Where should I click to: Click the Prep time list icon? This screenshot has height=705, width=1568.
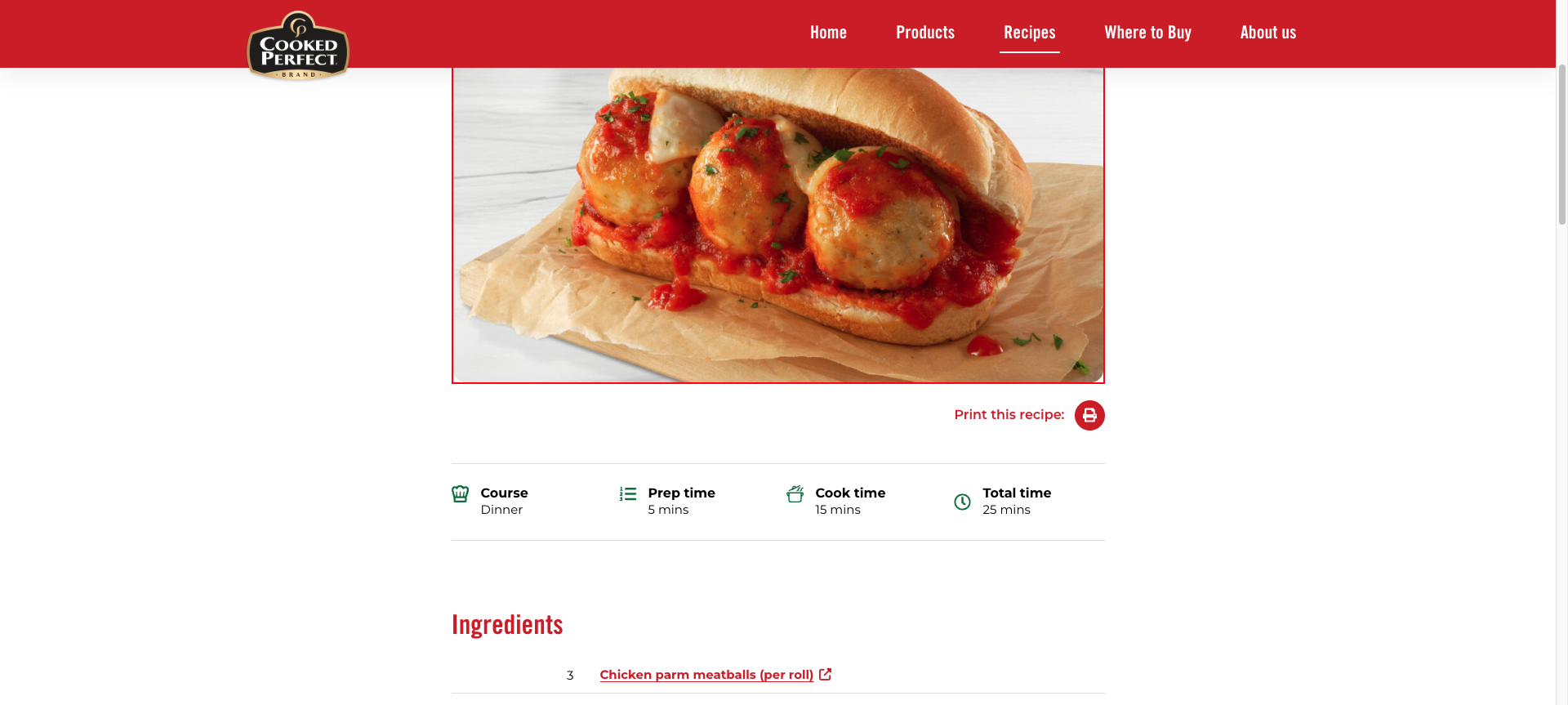pos(628,493)
